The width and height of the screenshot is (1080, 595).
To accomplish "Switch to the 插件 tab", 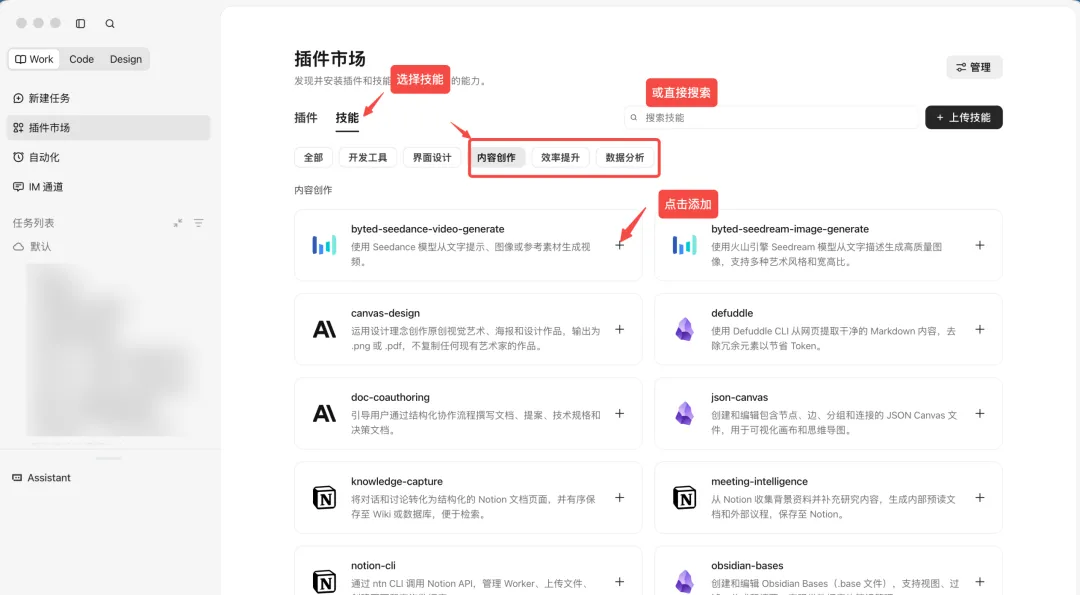I will coord(306,118).
